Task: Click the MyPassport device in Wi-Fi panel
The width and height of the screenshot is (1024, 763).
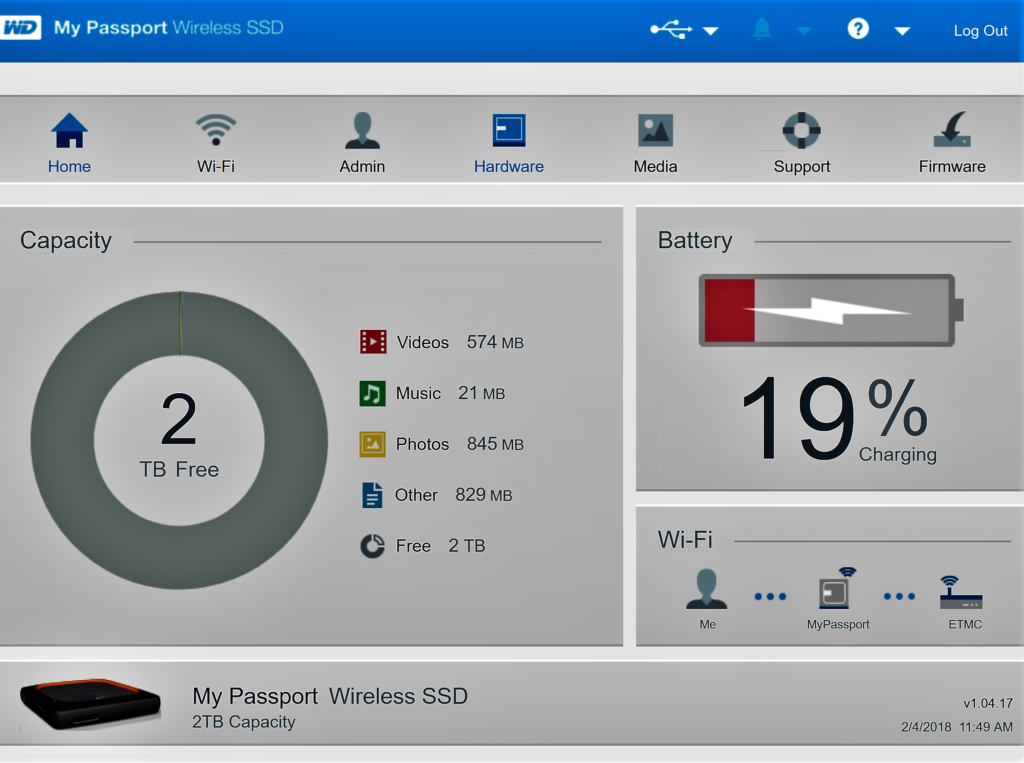Action: click(x=835, y=592)
